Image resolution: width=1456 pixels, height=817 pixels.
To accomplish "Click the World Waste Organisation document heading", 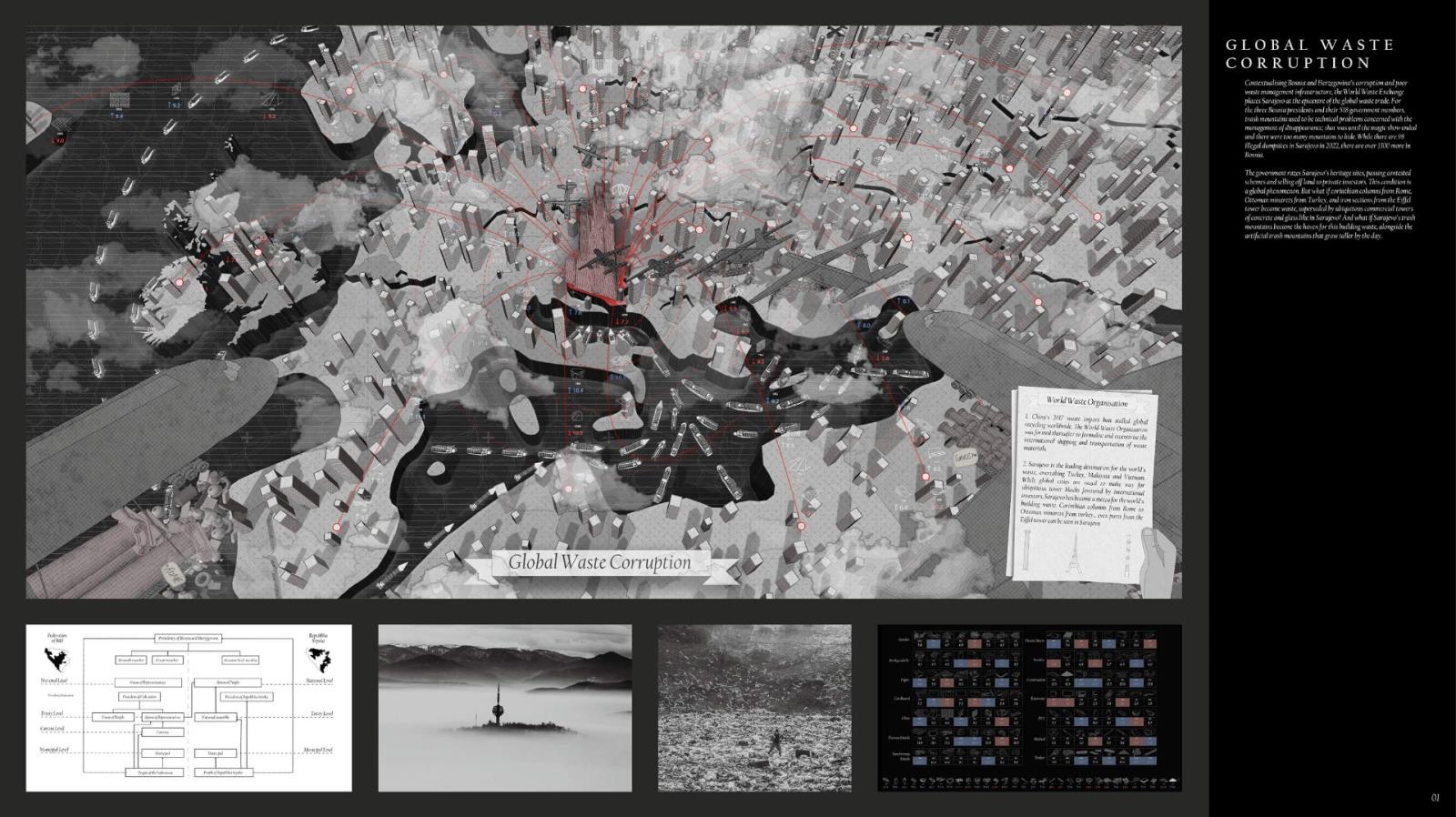I will coord(1086,401).
